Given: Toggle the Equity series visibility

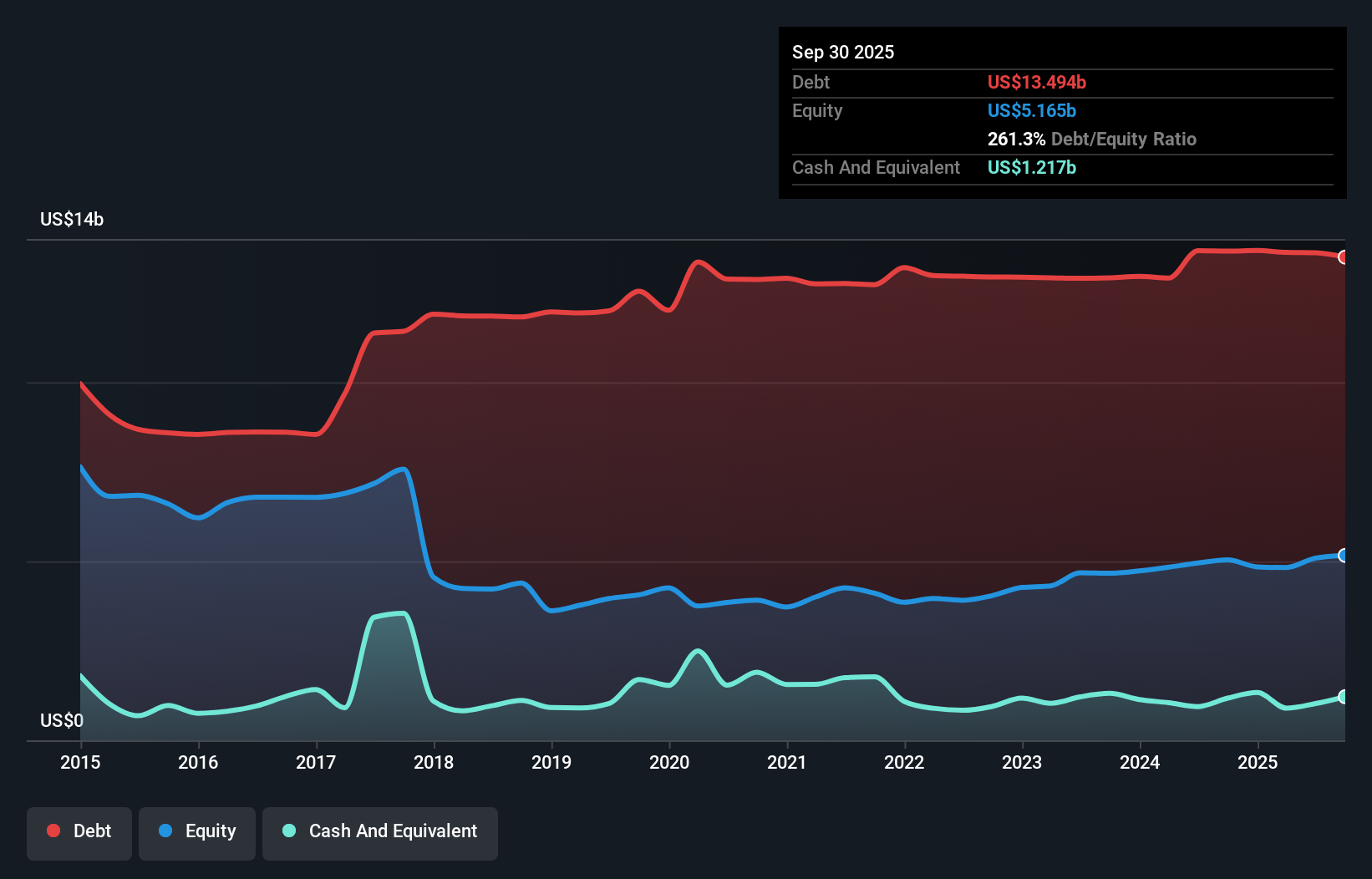Looking at the screenshot, I should (x=196, y=832).
